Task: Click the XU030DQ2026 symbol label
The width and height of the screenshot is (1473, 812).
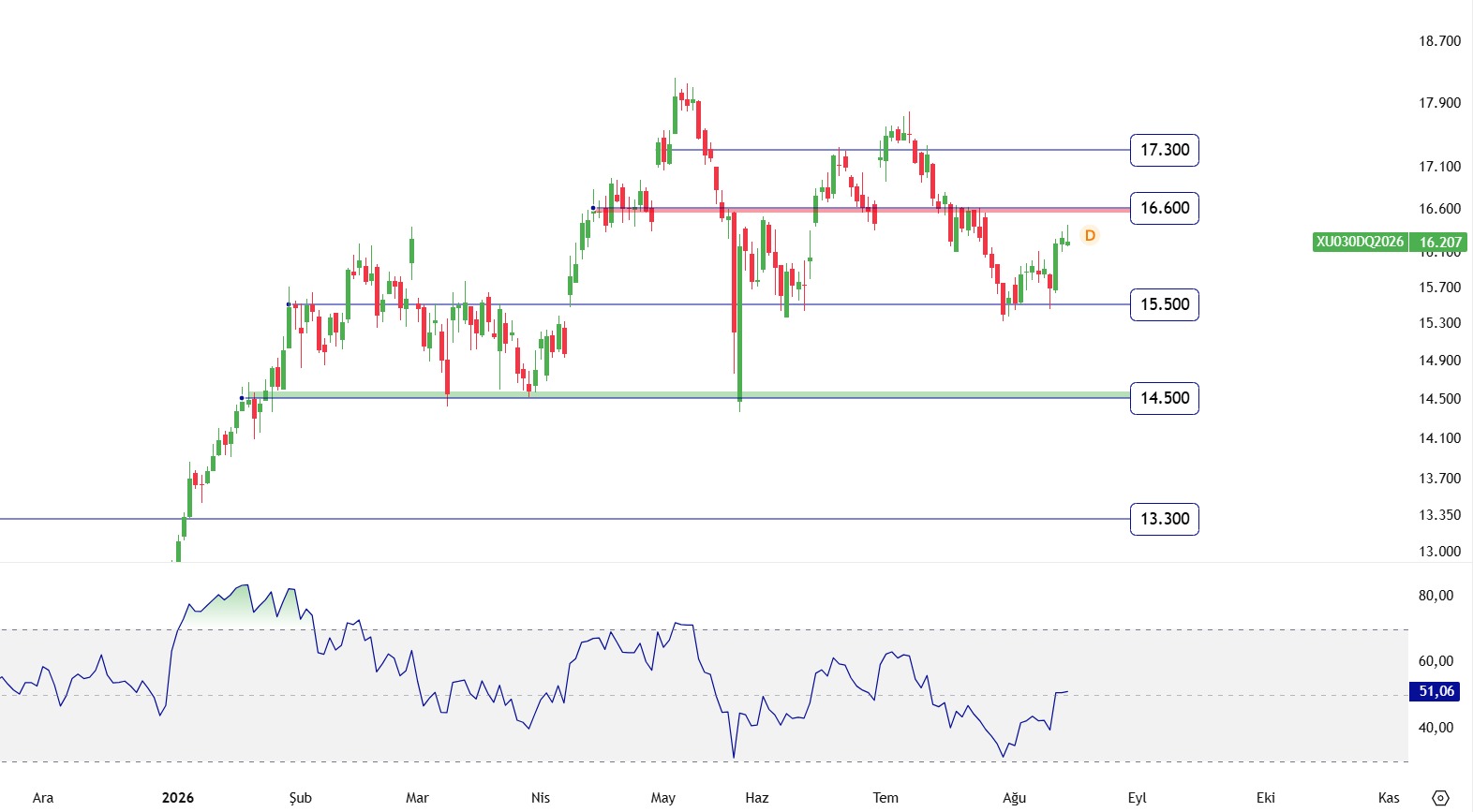Action: [1361, 242]
